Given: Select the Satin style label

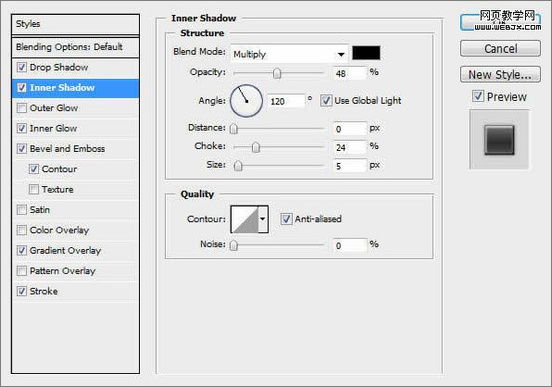Looking at the screenshot, I should [x=39, y=210].
